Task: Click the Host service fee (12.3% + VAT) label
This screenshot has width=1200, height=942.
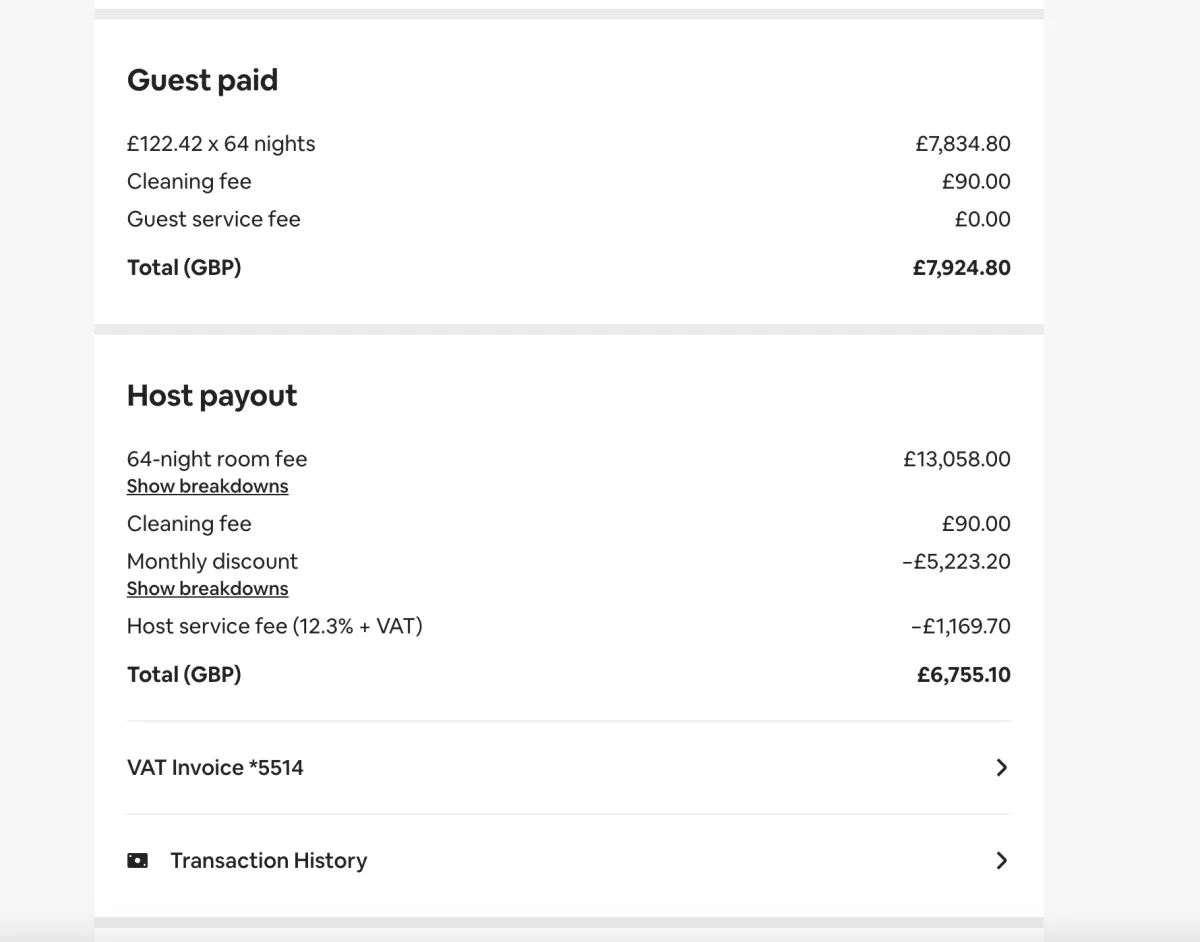Action: 275,627
